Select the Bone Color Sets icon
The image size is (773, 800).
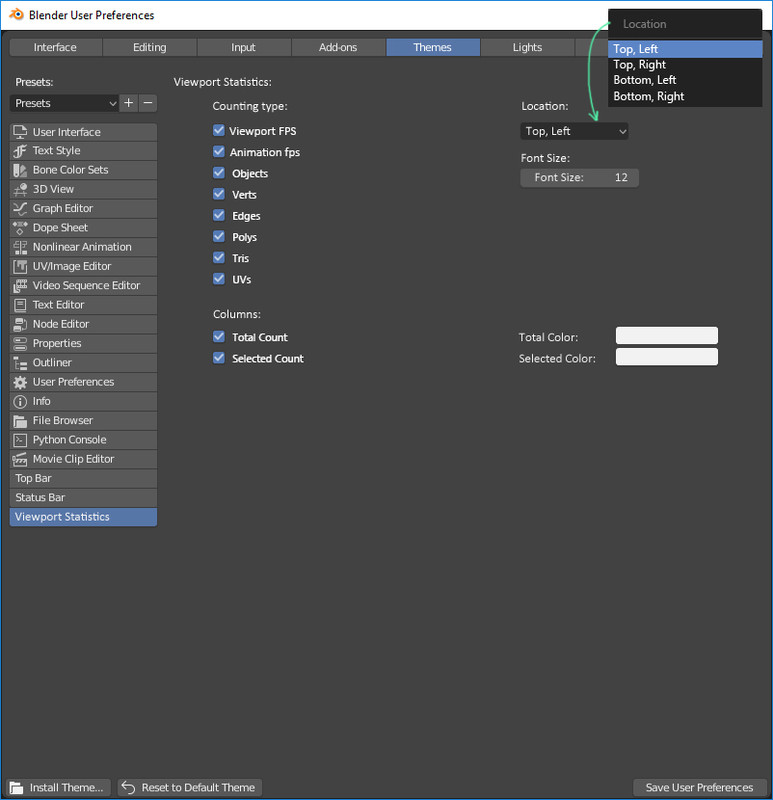(20, 170)
